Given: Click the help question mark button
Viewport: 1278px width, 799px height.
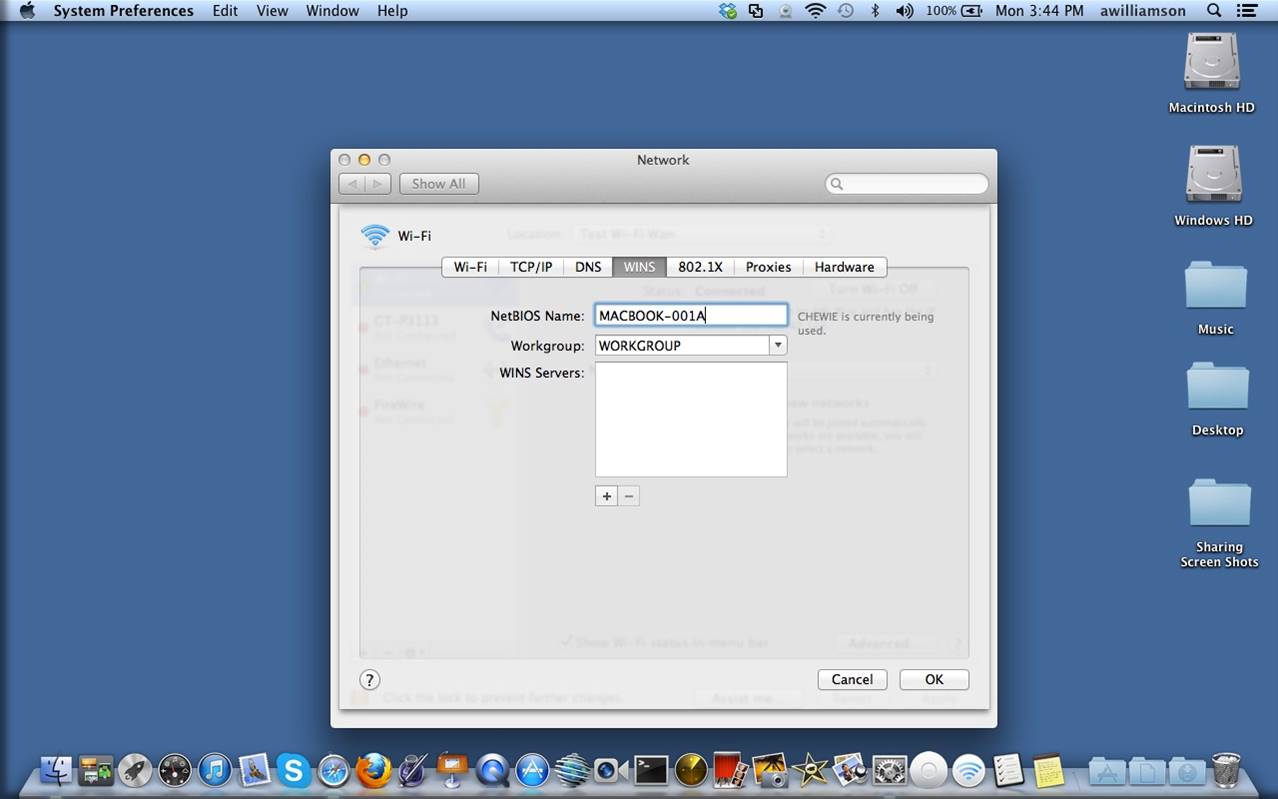Looking at the screenshot, I should tap(369, 680).
